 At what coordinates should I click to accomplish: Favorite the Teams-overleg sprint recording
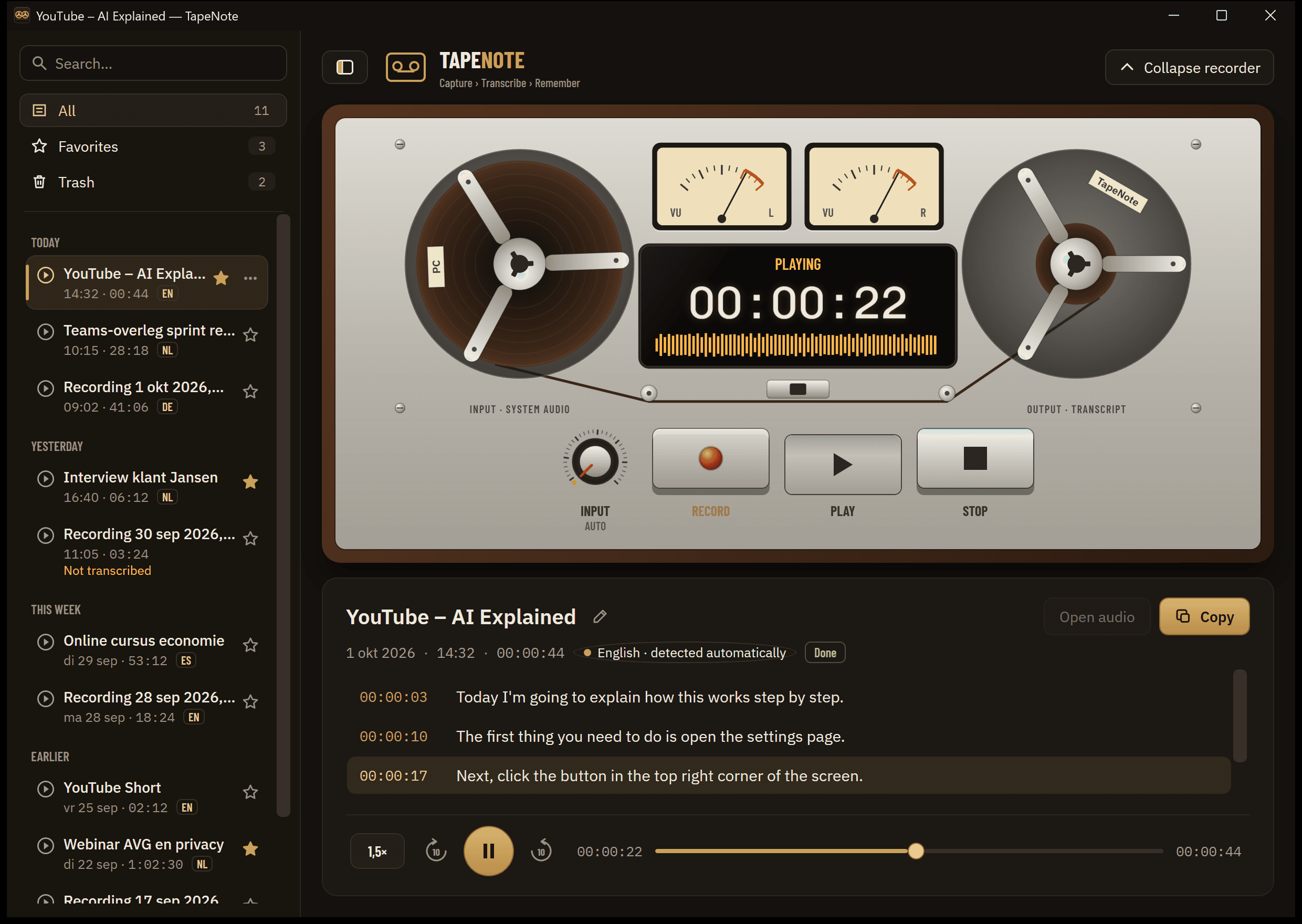(250, 335)
